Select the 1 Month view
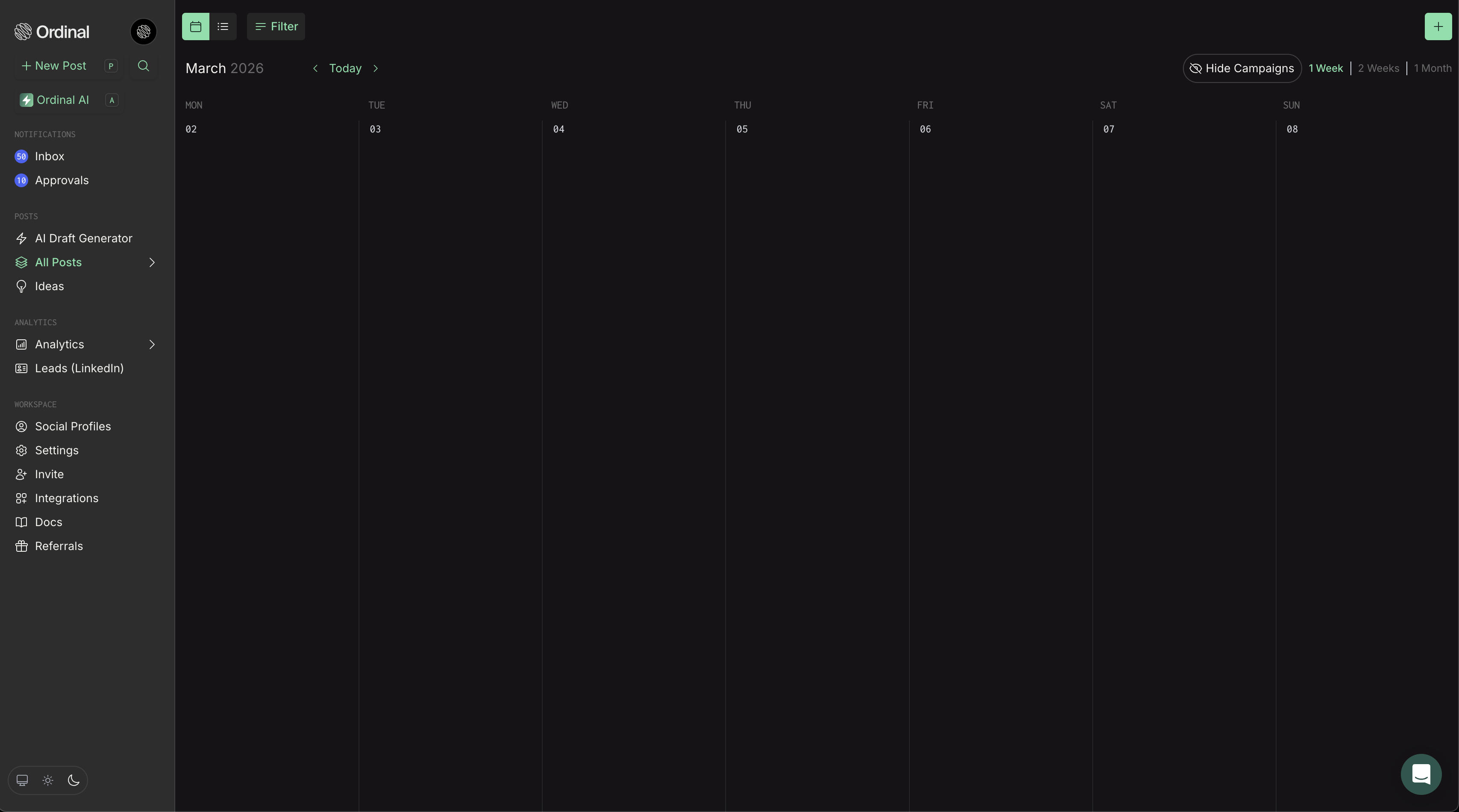The width and height of the screenshot is (1459, 812). pyautogui.click(x=1433, y=68)
